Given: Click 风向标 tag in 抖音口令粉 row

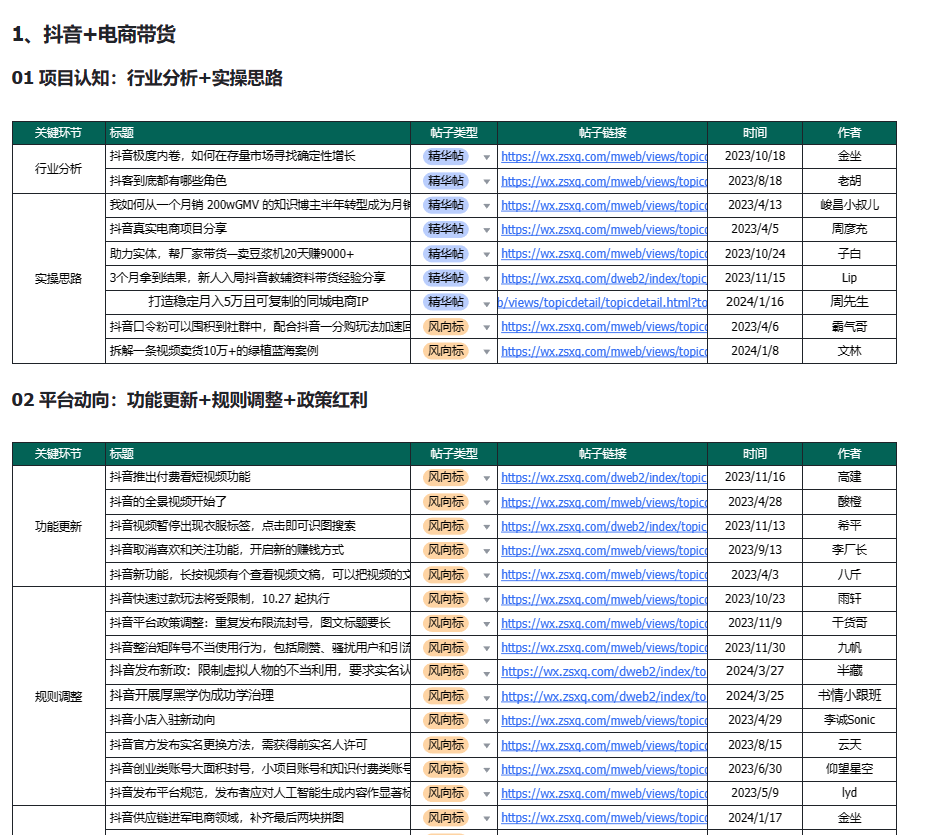Looking at the screenshot, I should click(446, 327).
